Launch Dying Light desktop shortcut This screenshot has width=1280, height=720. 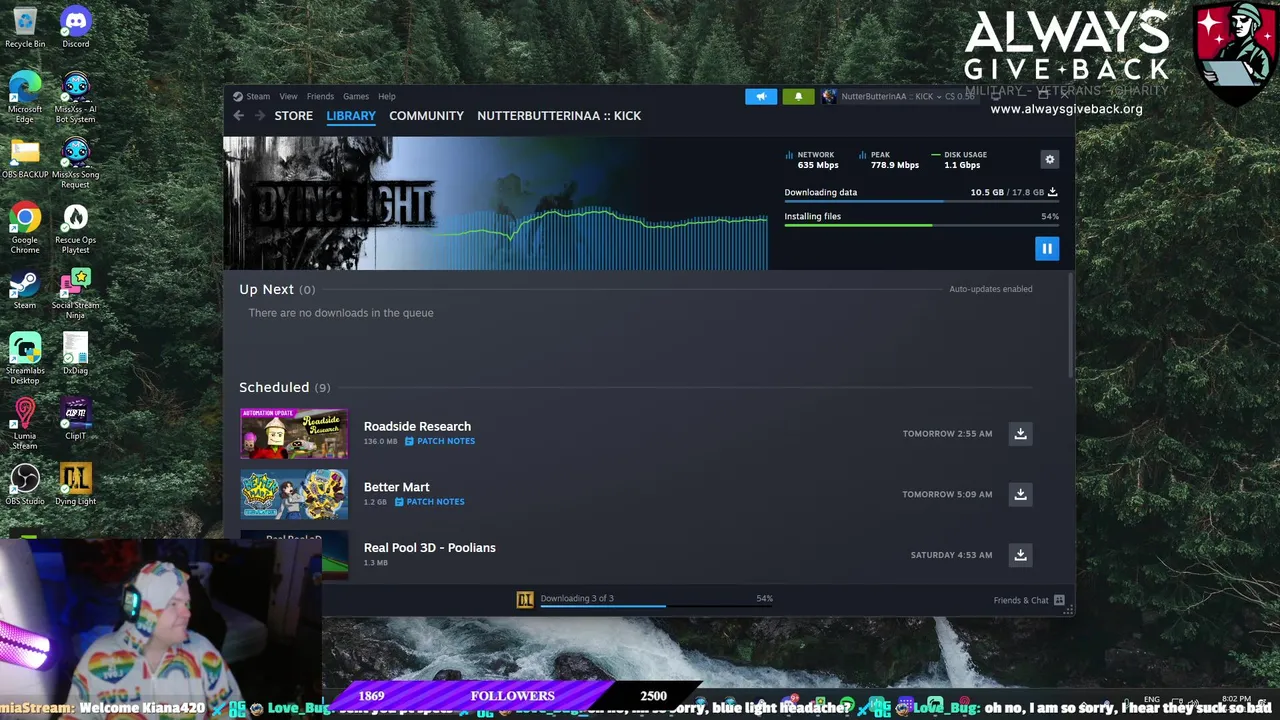tap(75, 484)
